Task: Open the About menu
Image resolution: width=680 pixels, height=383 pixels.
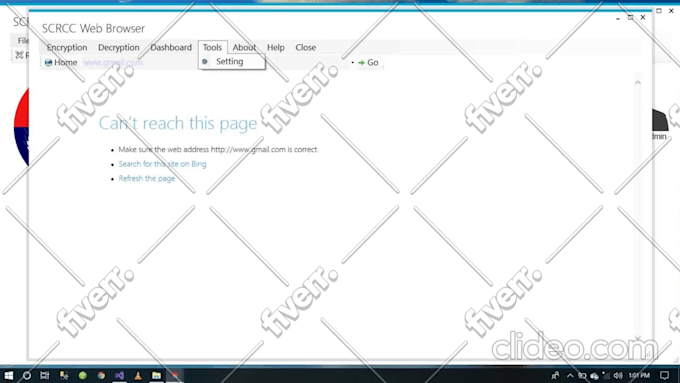Action: point(244,47)
